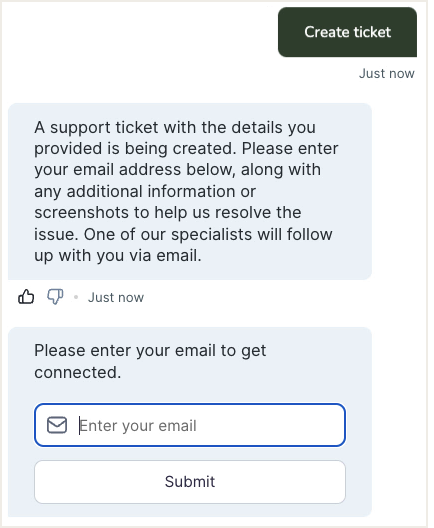Click "Just now" timestamp under Create ticket
The width and height of the screenshot is (434, 528).
(387, 73)
